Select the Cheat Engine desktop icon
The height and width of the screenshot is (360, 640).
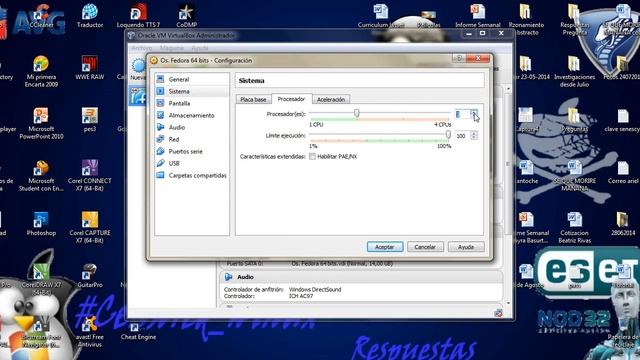pos(138,332)
